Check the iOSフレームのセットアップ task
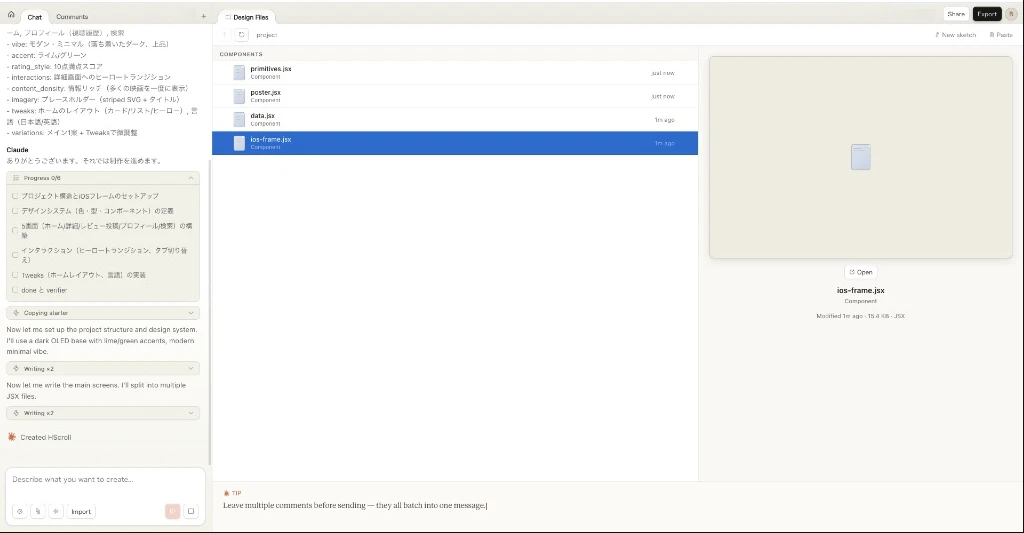Screen dimensions: 1024x533 click(15, 196)
